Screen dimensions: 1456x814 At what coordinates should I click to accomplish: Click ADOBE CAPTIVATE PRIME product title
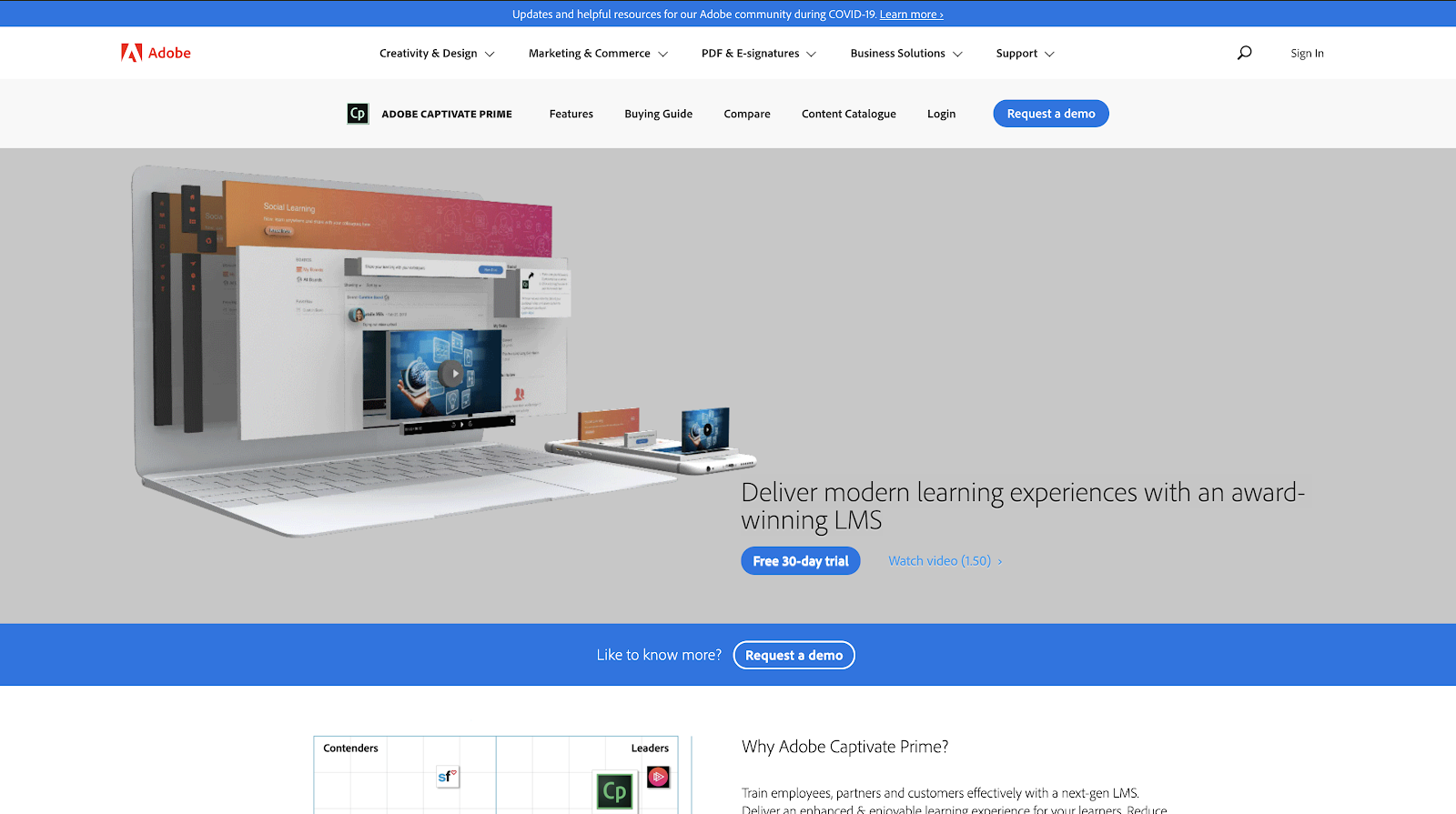447,114
